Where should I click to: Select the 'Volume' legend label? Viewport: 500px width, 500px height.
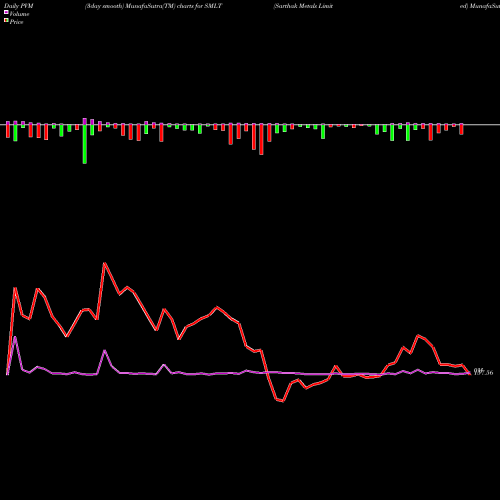pos(19,14)
